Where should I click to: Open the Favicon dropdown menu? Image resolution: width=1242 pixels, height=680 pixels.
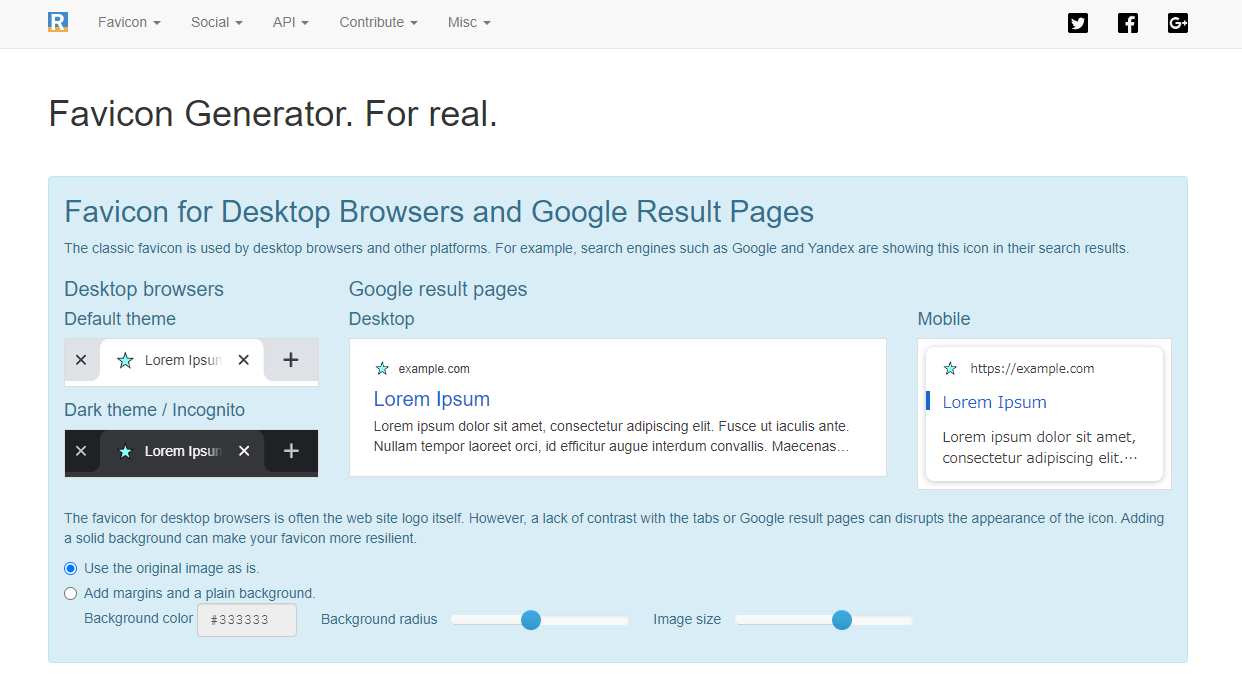pos(129,22)
